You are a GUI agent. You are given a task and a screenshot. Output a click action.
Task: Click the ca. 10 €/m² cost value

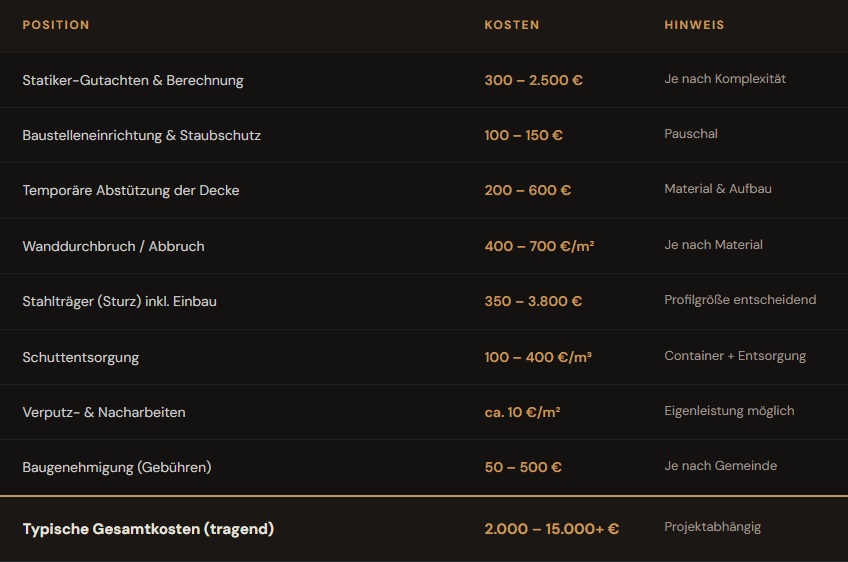pyautogui.click(x=522, y=412)
